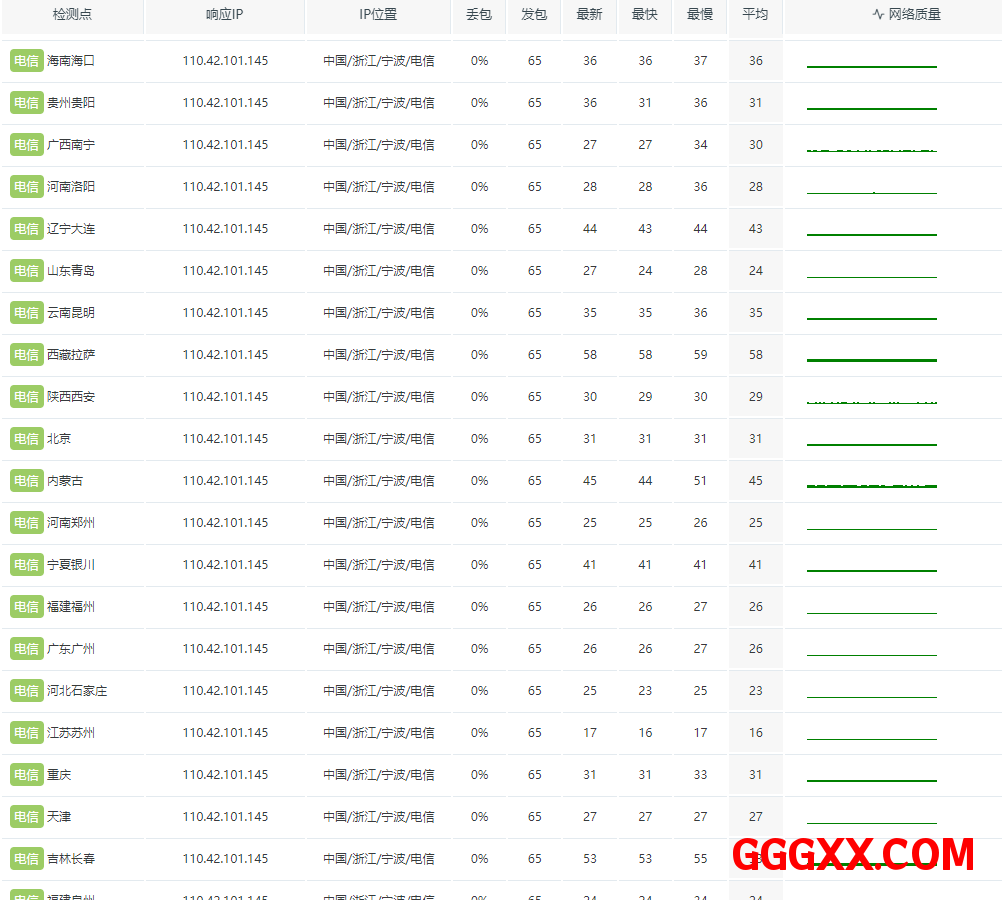Screen dimensions: 1002x900
Task: Click the 电信 badge beside 西藏拉萨
Action: [26, 355]
